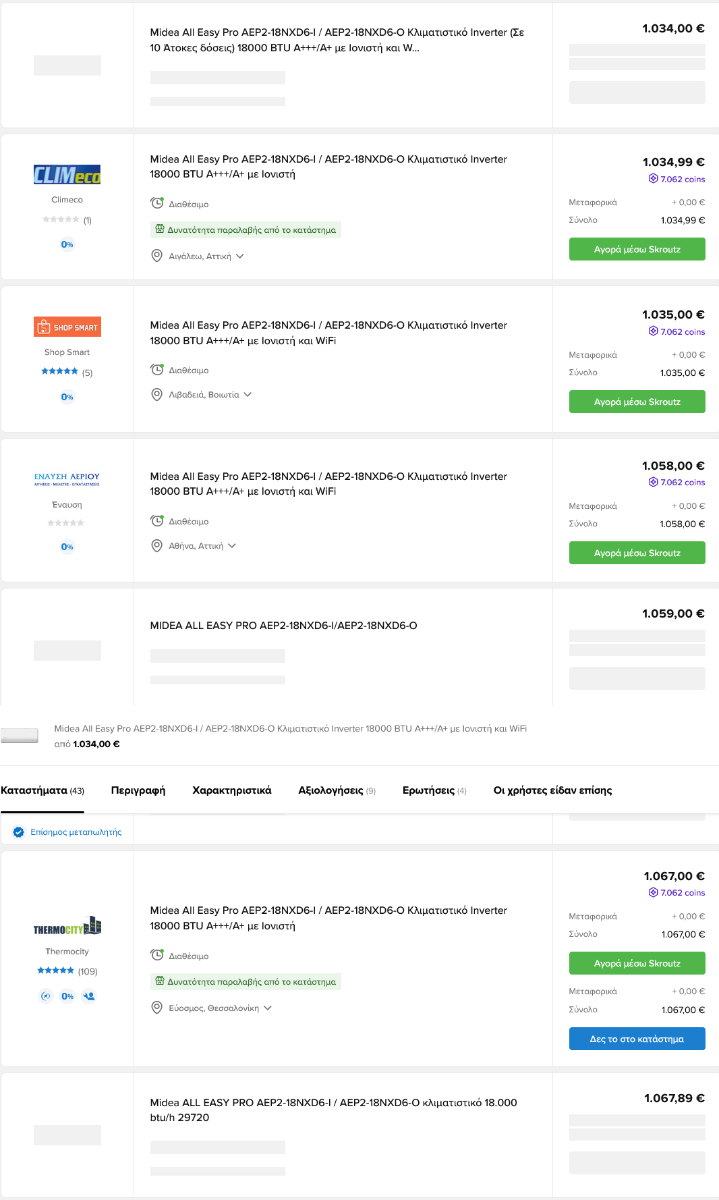This screenshot has height=1200, width=719.
Task: Click the Shop Smart store name
Action: [67, 352]
